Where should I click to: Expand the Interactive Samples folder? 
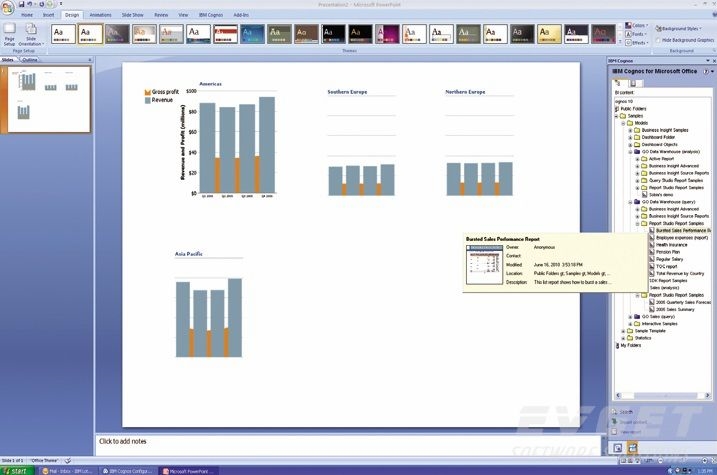pyautogui.click(x=630, y=324)
